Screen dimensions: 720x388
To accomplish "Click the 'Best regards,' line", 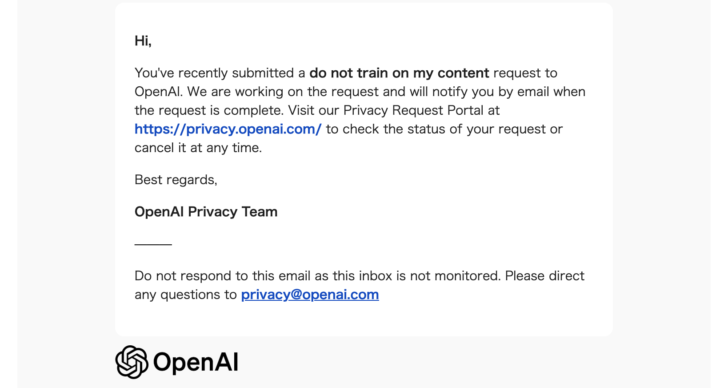I will coord(176,180).
